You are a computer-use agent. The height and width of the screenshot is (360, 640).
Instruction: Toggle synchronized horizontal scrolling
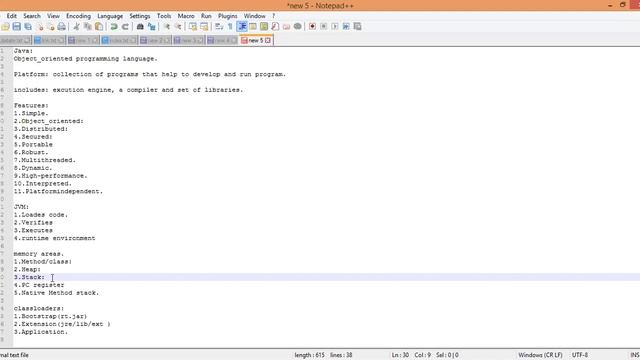tap(204, 27)
